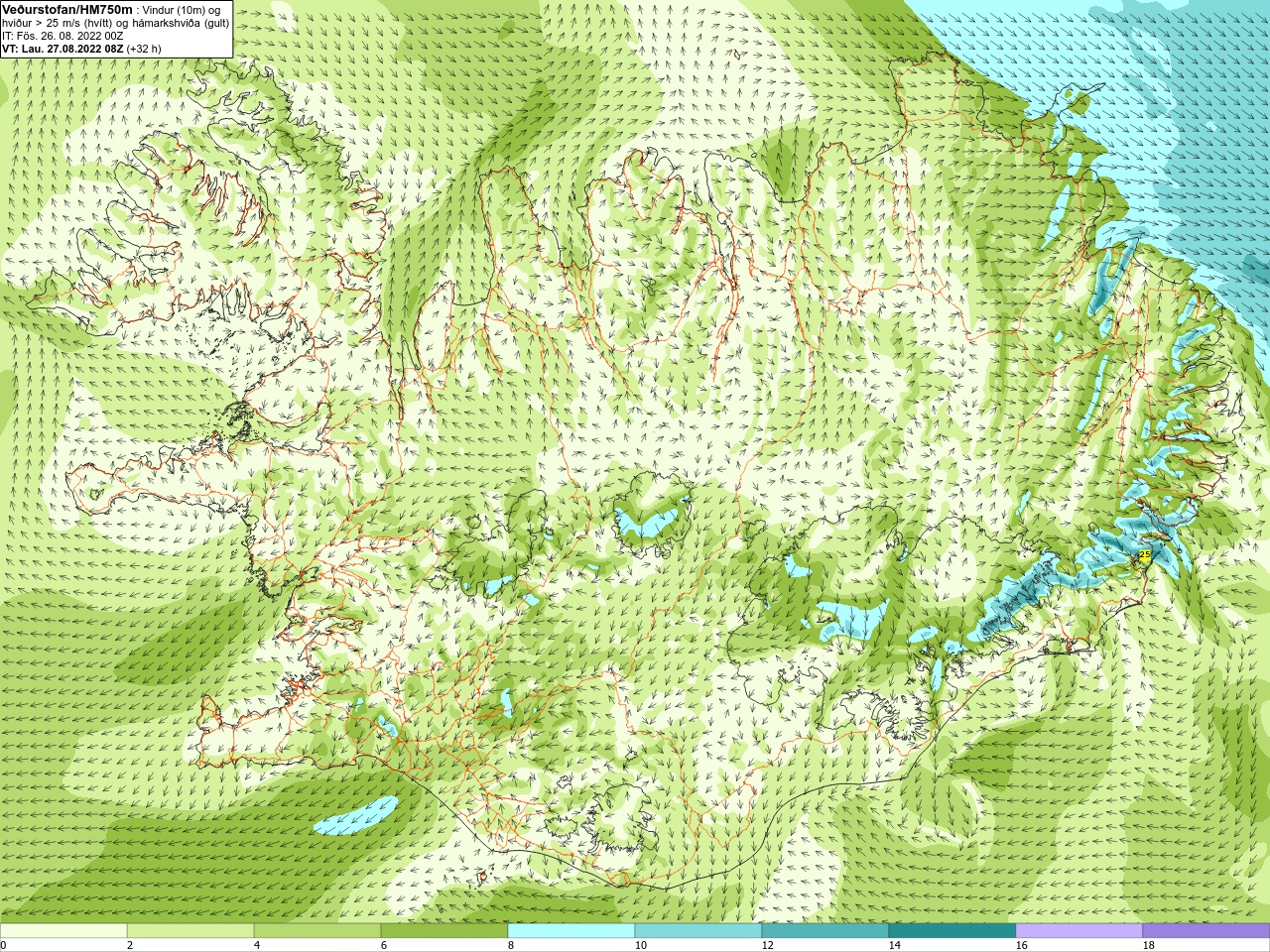Click the scale label '12'
The image size is (1270, 952).
(x=767, y=946)
